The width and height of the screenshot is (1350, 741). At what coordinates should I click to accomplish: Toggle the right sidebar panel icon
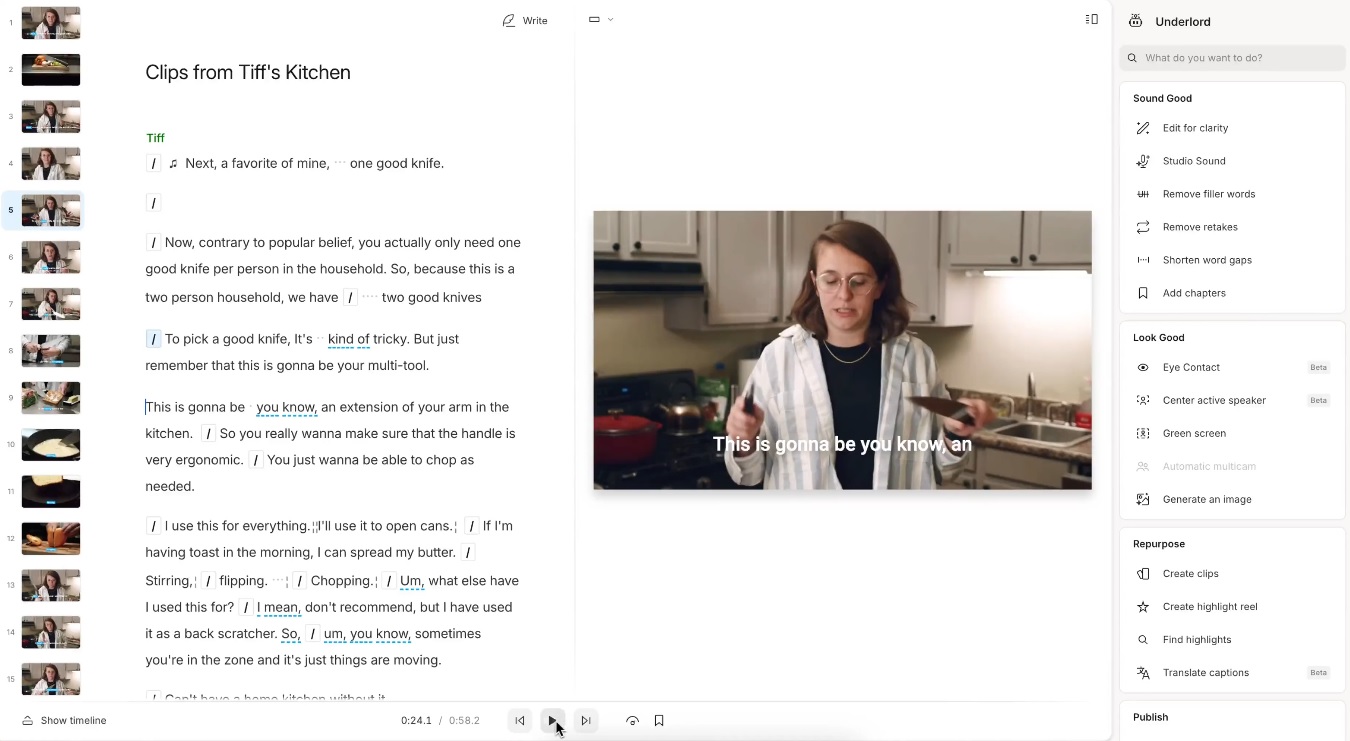(1092, 19)
